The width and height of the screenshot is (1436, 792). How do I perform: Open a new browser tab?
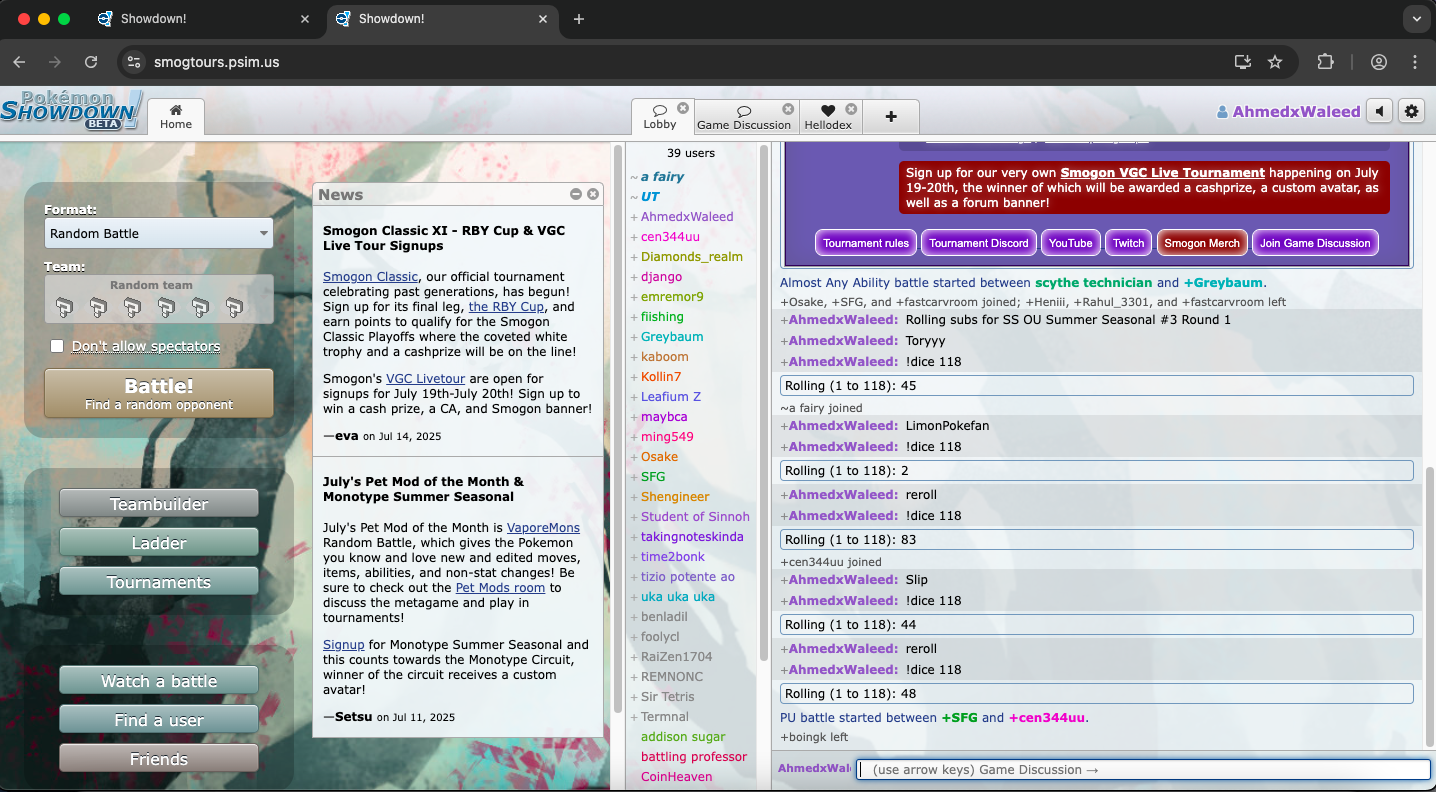pyautogui.click(x=579, y=19)
